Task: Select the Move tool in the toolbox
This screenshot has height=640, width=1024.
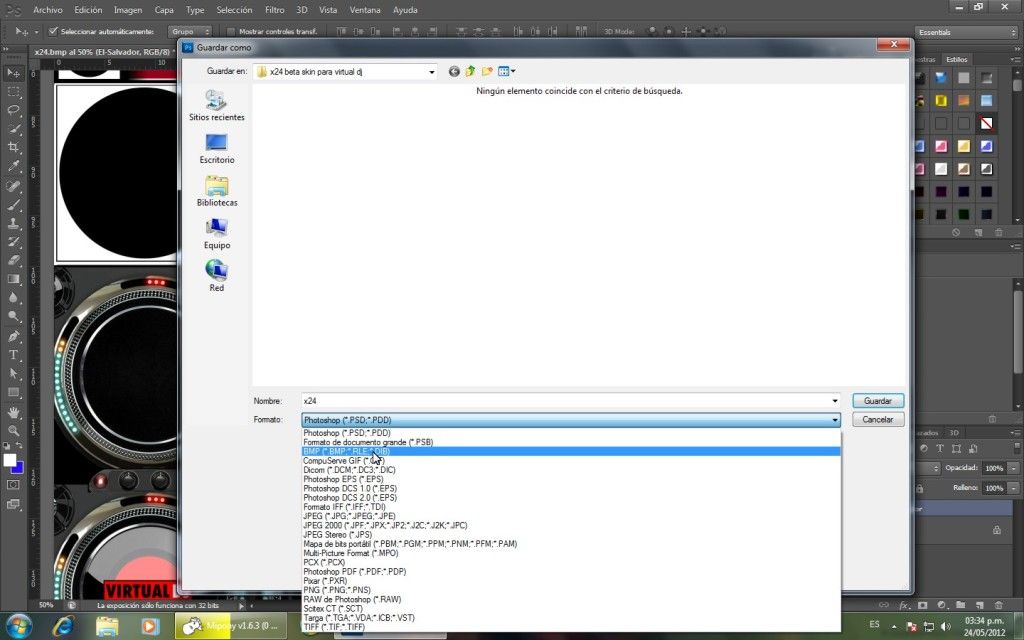Action: point(13,72)
